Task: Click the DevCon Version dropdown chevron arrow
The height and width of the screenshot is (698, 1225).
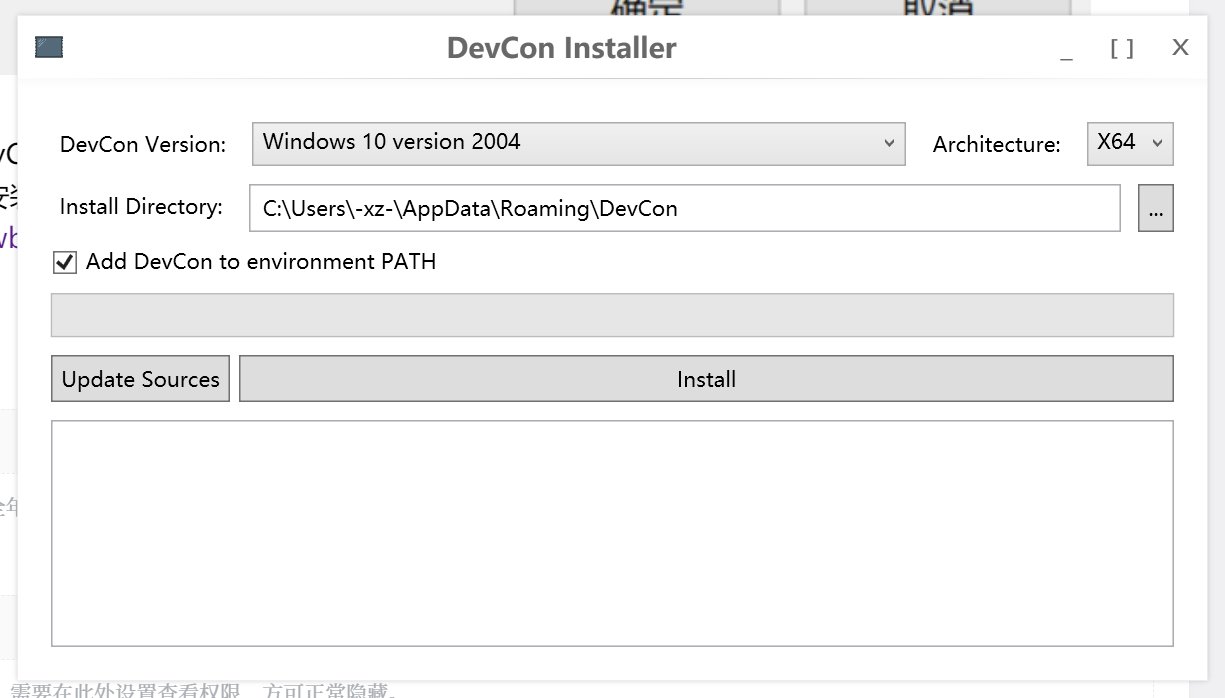Action: pos(889,143)
